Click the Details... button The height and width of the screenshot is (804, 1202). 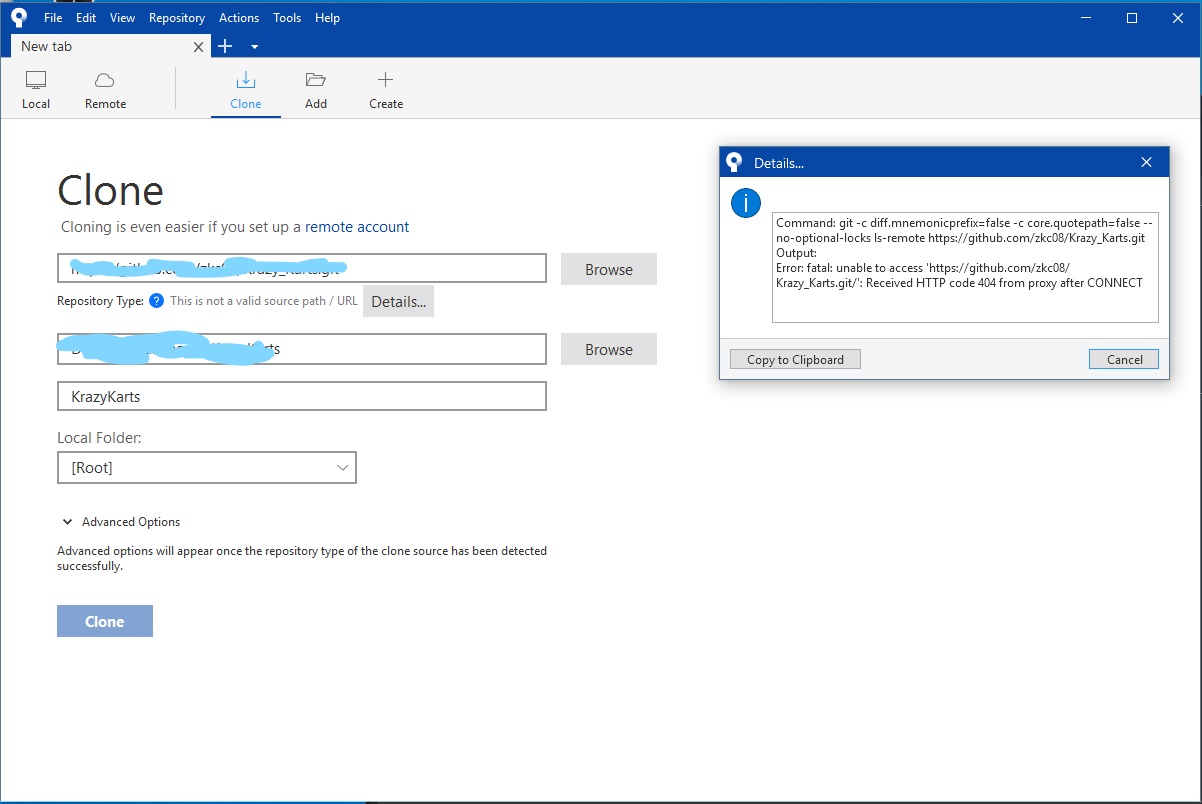[x=398, y=301]
